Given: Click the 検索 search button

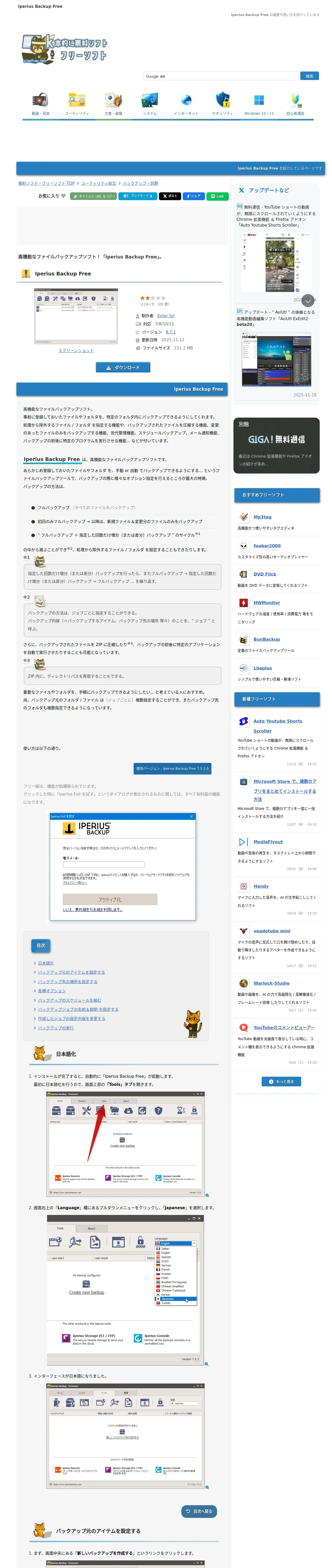Looking at the screenshot, I should click(x=310, y=76).
